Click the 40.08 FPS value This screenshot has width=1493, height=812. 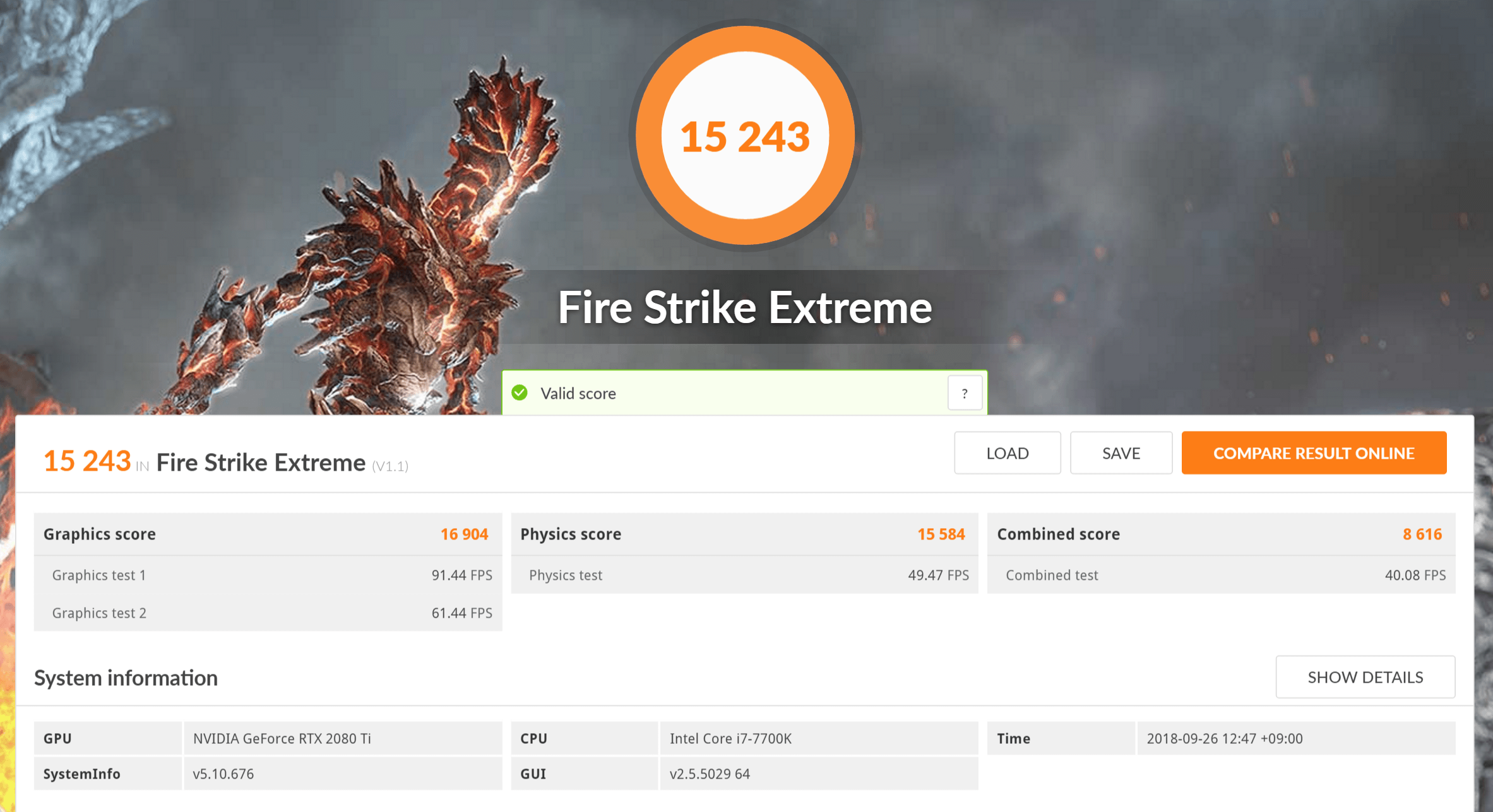1415,575
